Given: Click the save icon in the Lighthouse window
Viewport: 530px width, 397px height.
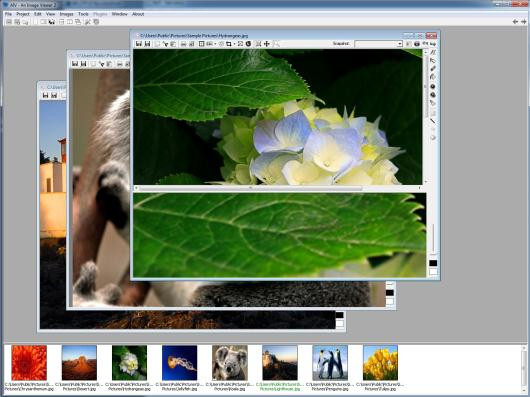Looking at the screenshot, I should (45, 96).
